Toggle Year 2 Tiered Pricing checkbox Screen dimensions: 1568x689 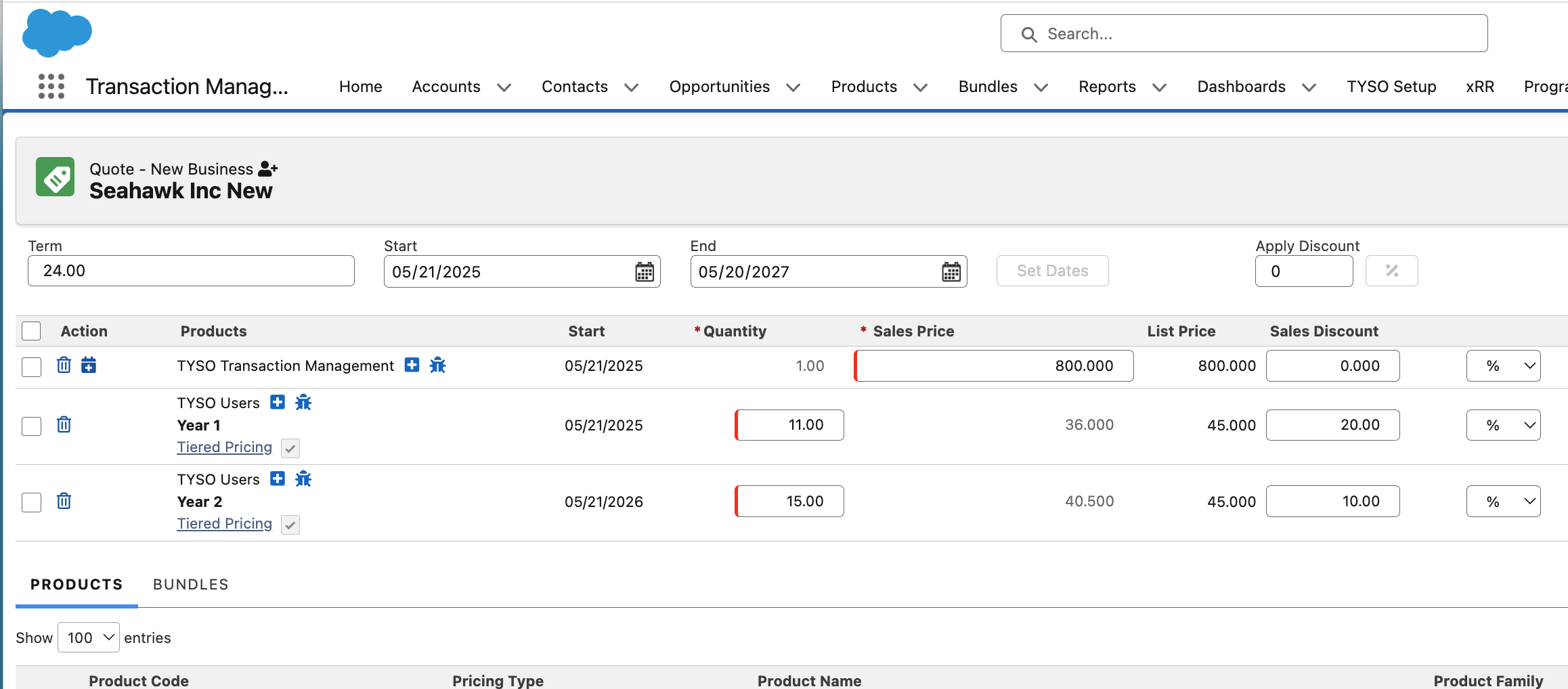click(290, 525)
